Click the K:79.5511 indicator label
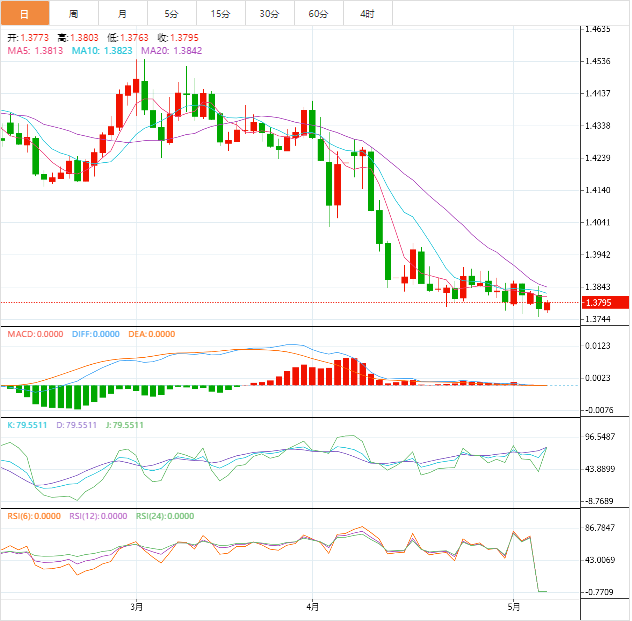Screen dimensions: 632x621 pyautogui.click(x=27, y=425)
